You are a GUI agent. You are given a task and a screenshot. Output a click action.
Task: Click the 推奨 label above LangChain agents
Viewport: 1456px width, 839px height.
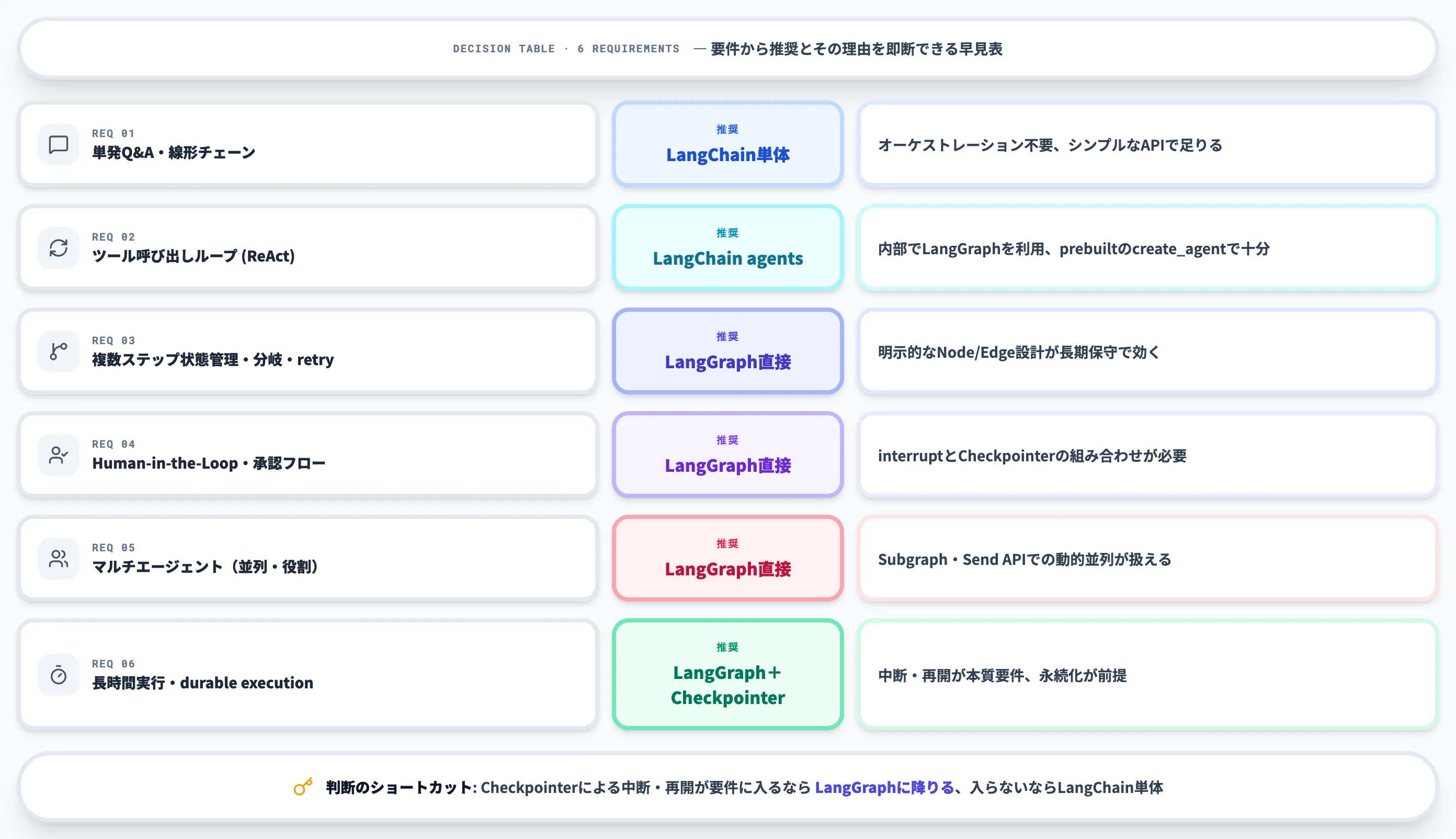[x=727, y=233]
